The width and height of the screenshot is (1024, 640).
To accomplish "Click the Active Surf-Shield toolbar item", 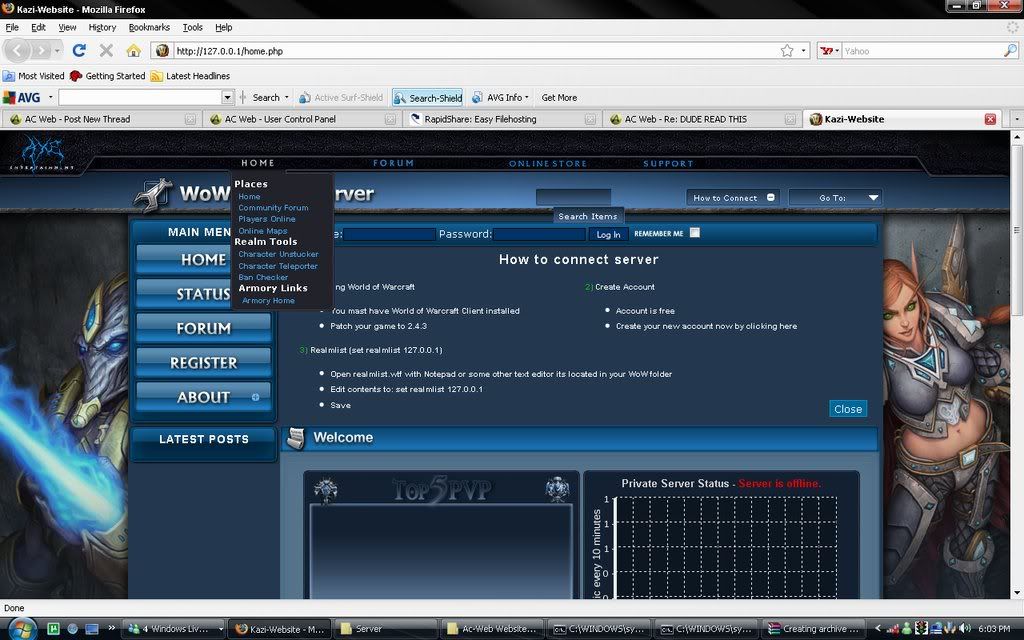I will 341,97.
